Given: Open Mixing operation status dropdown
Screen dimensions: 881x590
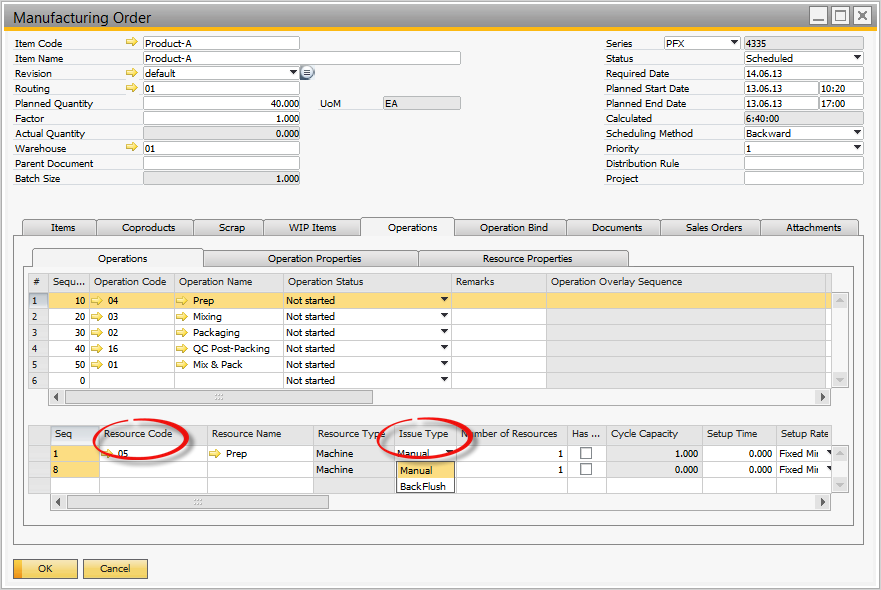Looking at the screenshot, I should pos(444,316).
